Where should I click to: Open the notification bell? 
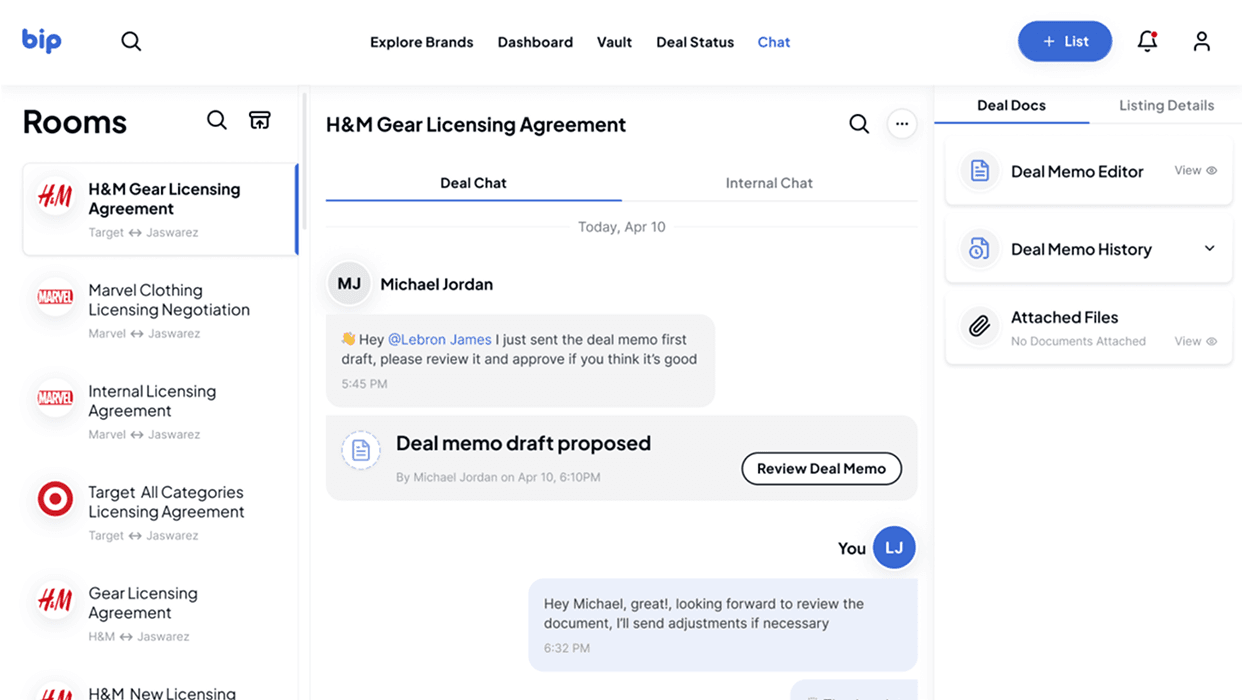pyautogui.click(x=1146, y=41)
